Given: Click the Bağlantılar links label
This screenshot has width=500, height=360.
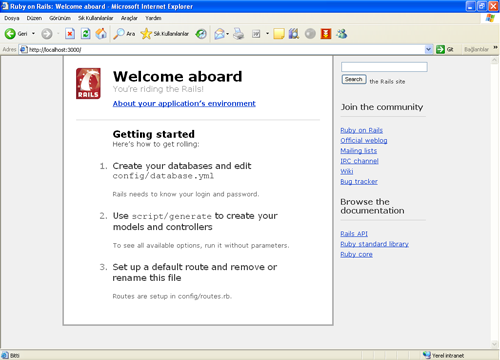Looking at the screenshot, I should [x=476, y=49].
